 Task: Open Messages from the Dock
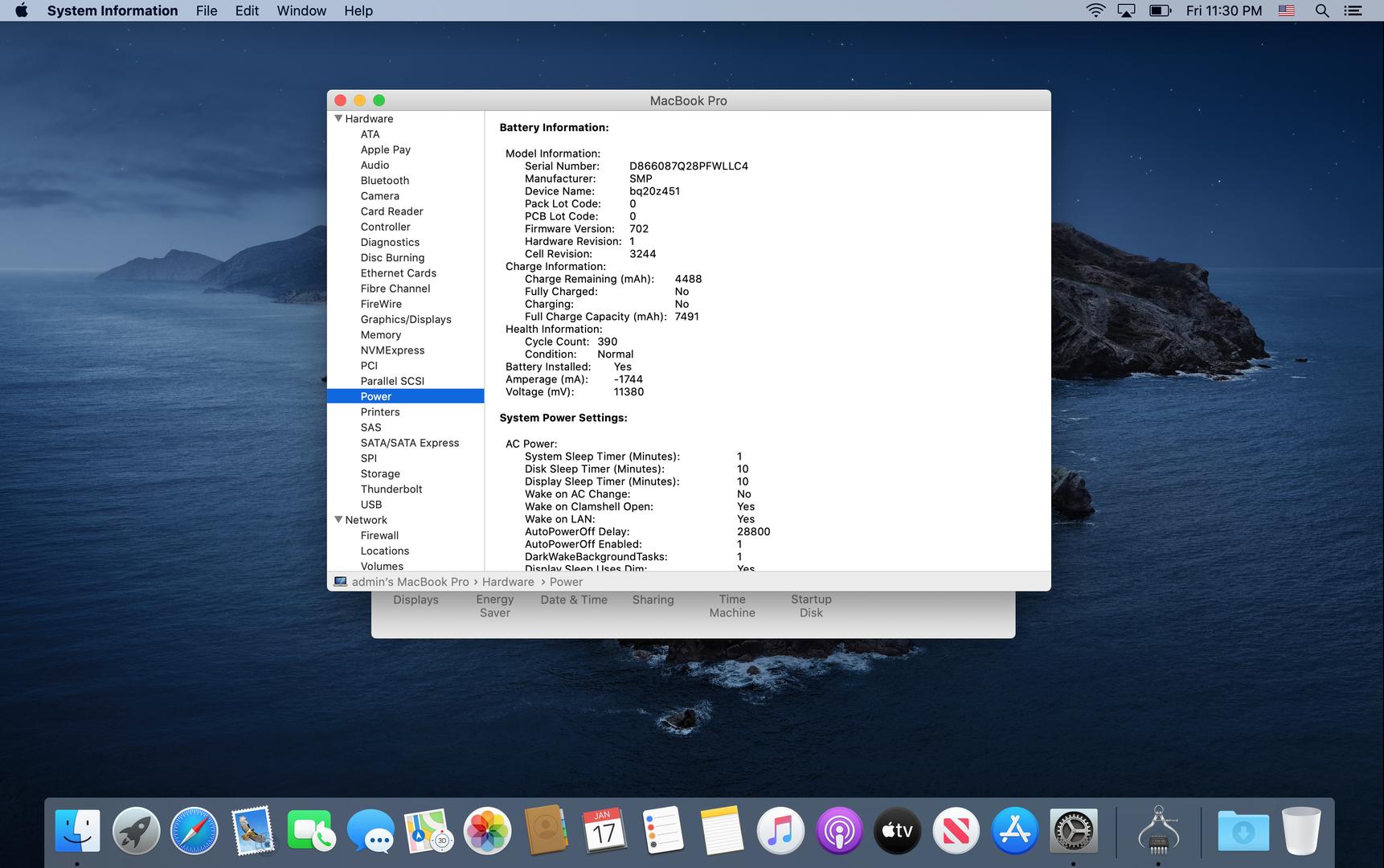(x=371, y=831)
